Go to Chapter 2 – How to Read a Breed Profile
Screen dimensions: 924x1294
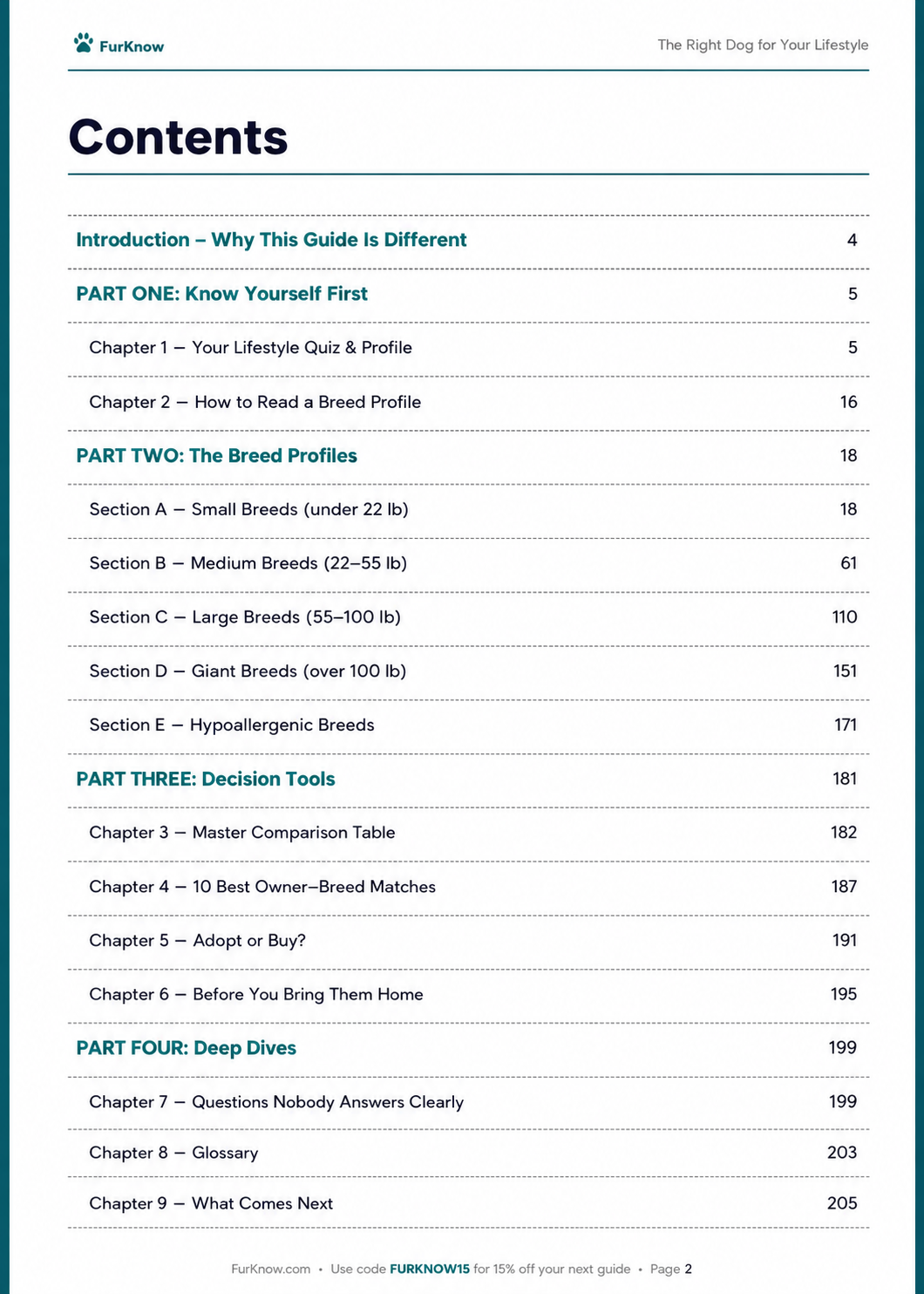468,403
